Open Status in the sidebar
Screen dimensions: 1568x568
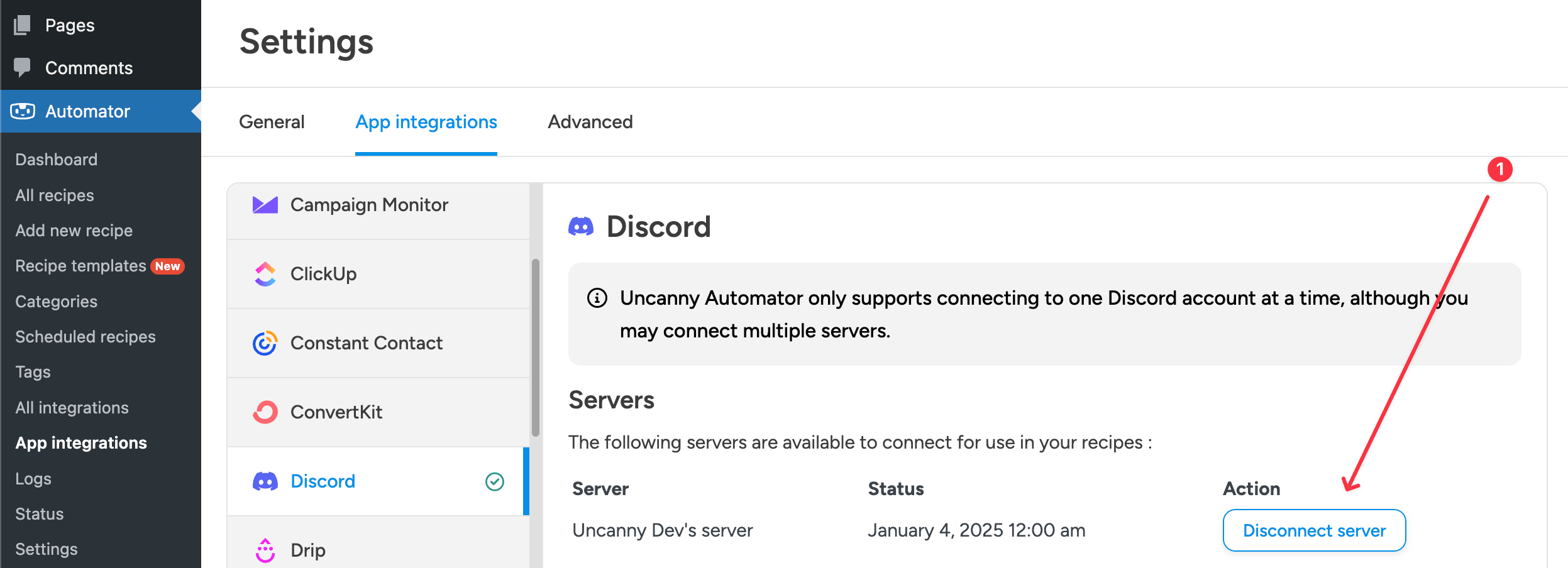tap(40, 514)
